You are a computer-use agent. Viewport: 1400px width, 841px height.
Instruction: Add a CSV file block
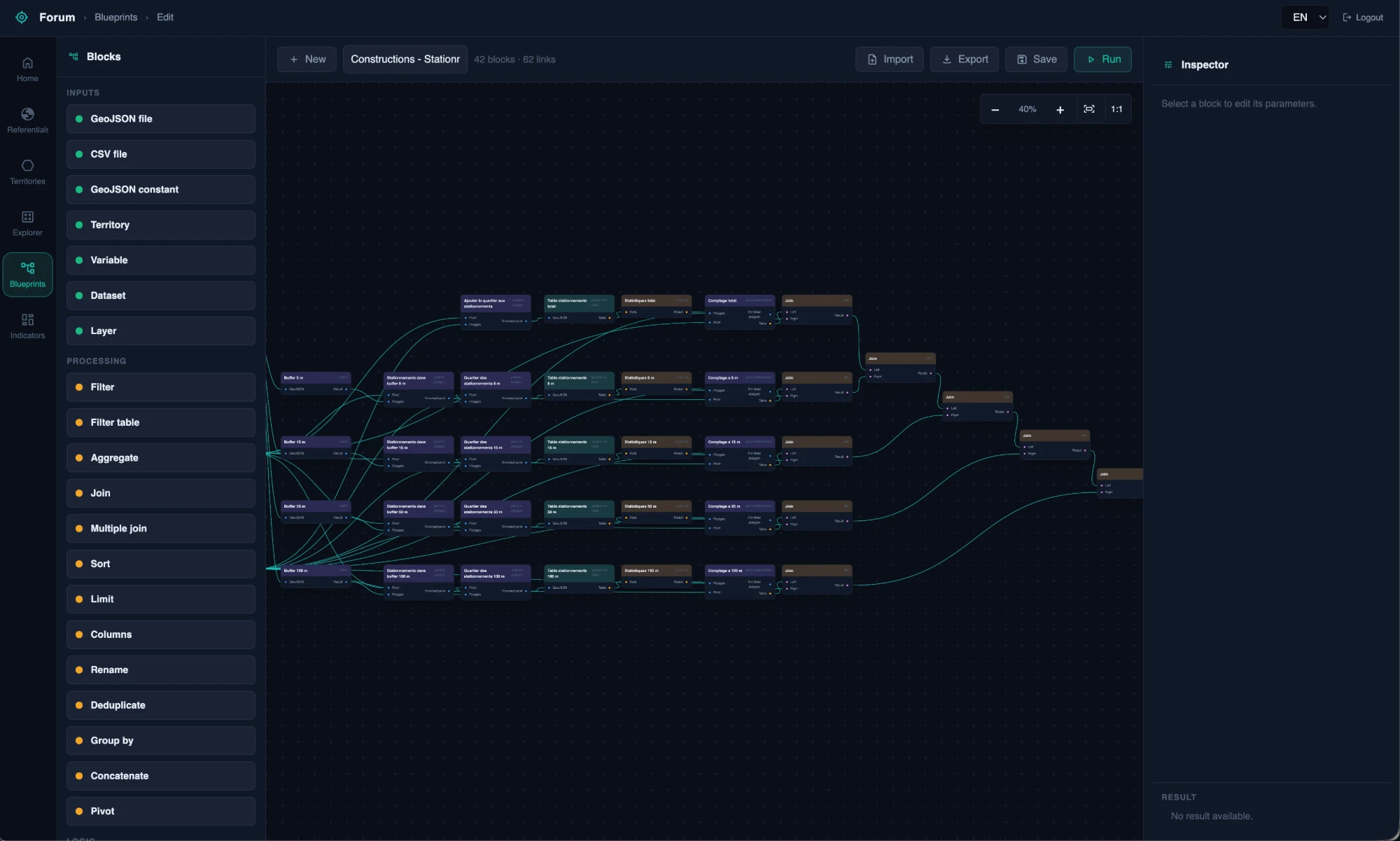tap(161, 154)
